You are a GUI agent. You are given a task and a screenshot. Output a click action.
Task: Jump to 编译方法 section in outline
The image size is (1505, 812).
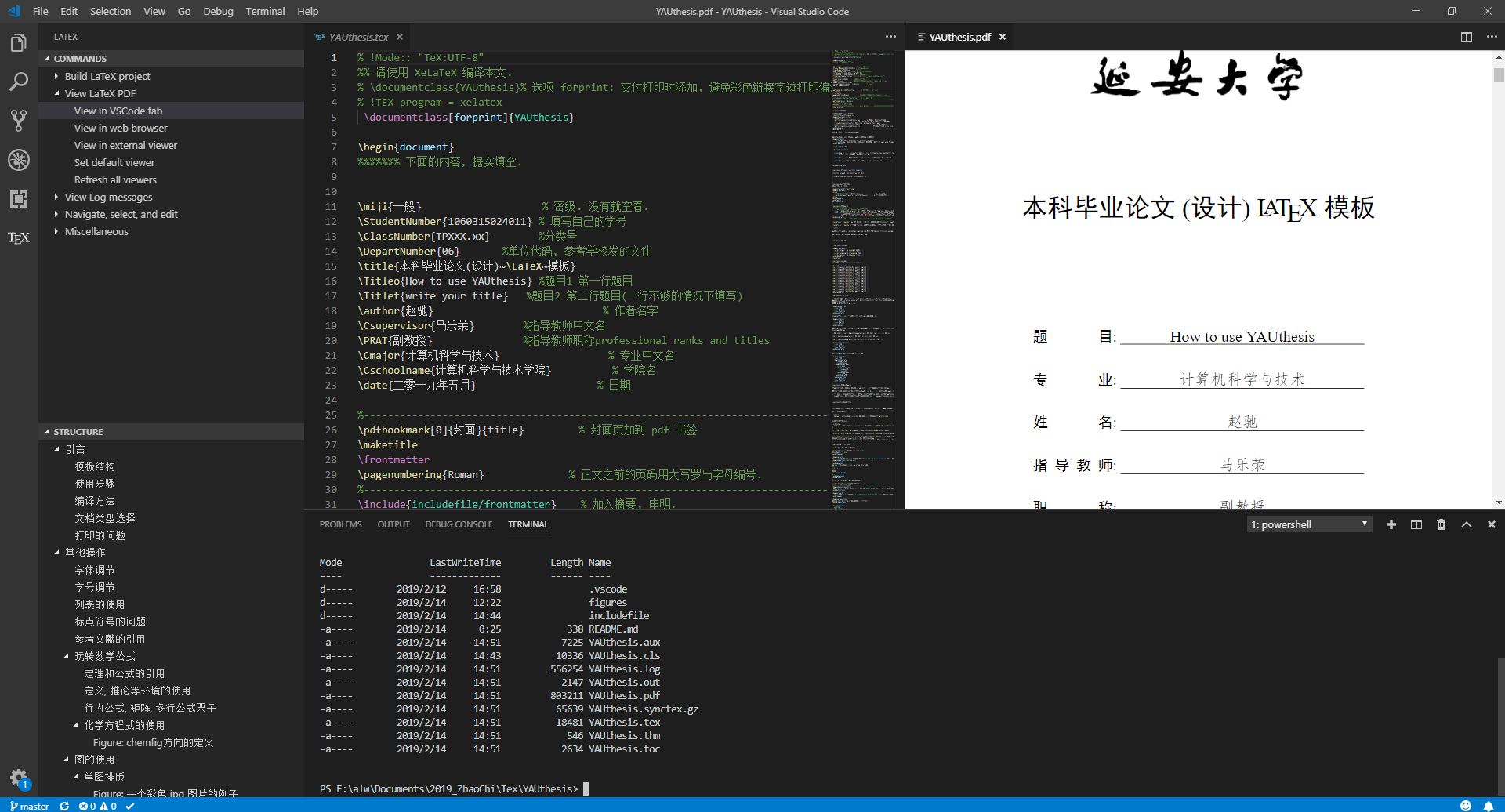[x=95, y=501]
